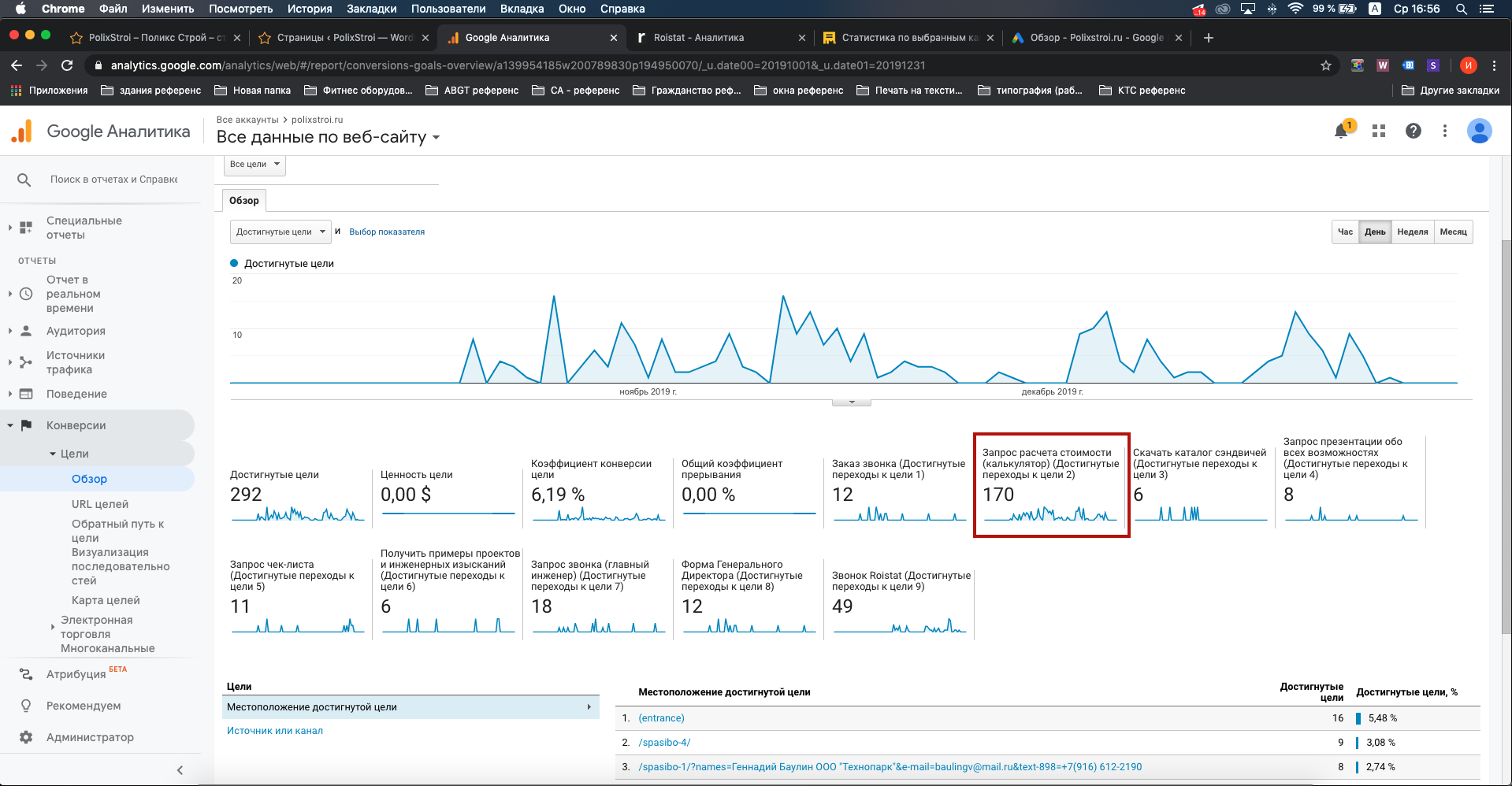Click the Администратор gear icon
The width and height of the screenshot is (1512, 786).
26,737
